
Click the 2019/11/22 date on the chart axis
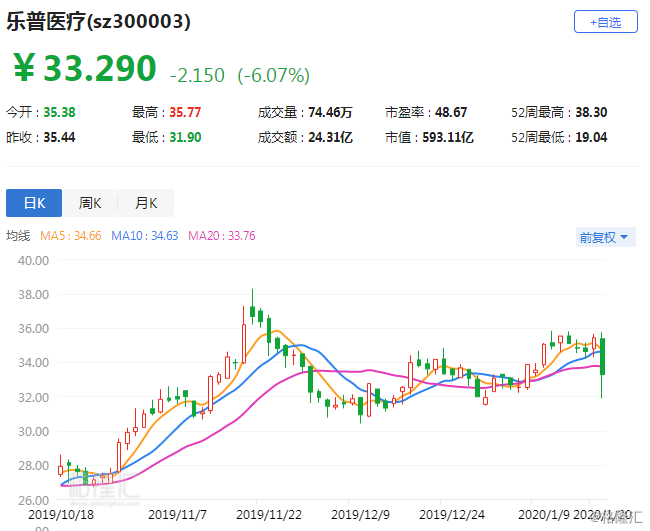269,515
